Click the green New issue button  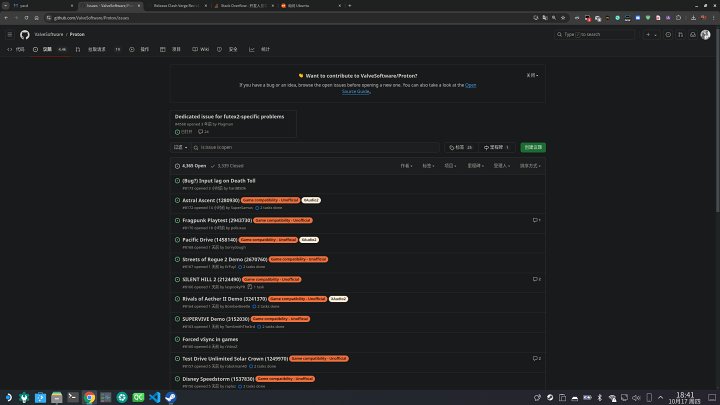[x=533, y=147]
